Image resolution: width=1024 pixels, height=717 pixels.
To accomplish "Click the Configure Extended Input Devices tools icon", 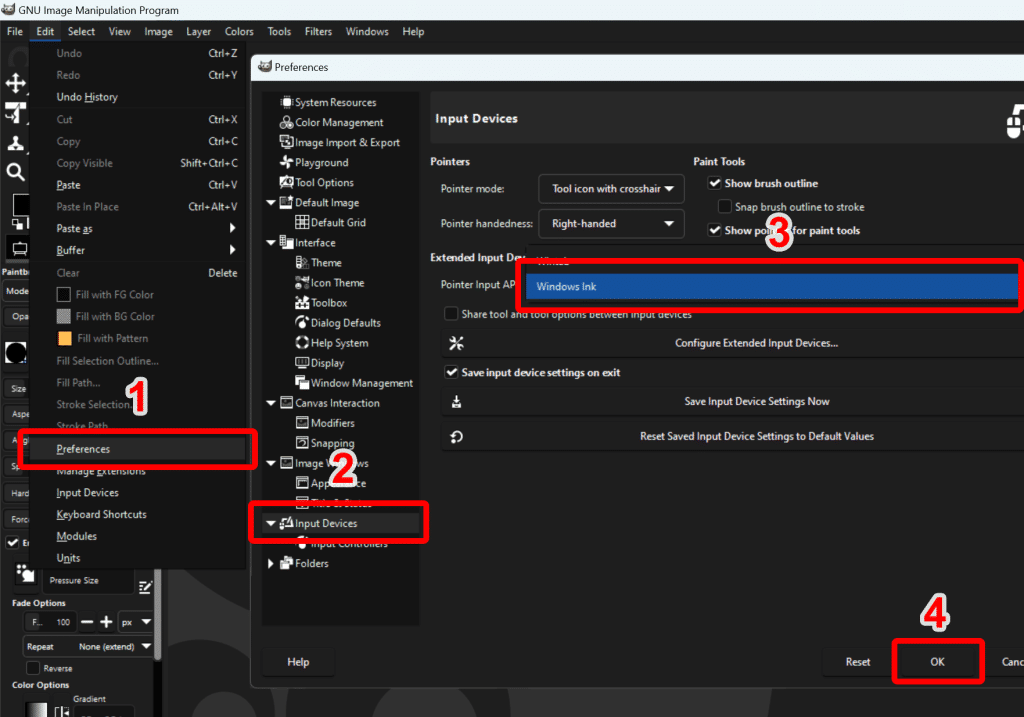I will (x=457, y=343).
